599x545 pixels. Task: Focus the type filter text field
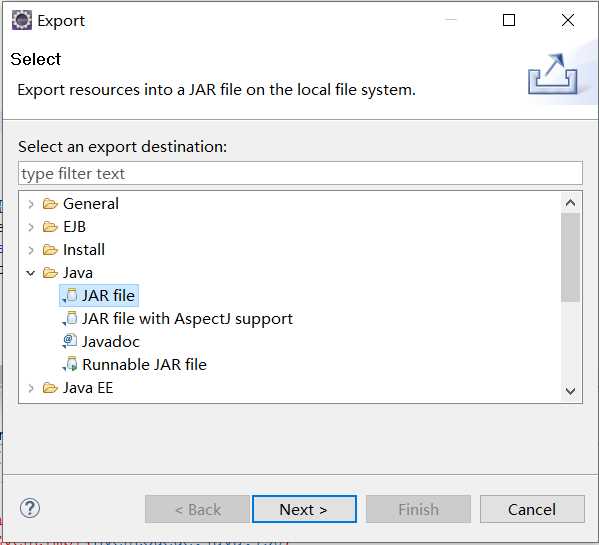pos(300,173)
